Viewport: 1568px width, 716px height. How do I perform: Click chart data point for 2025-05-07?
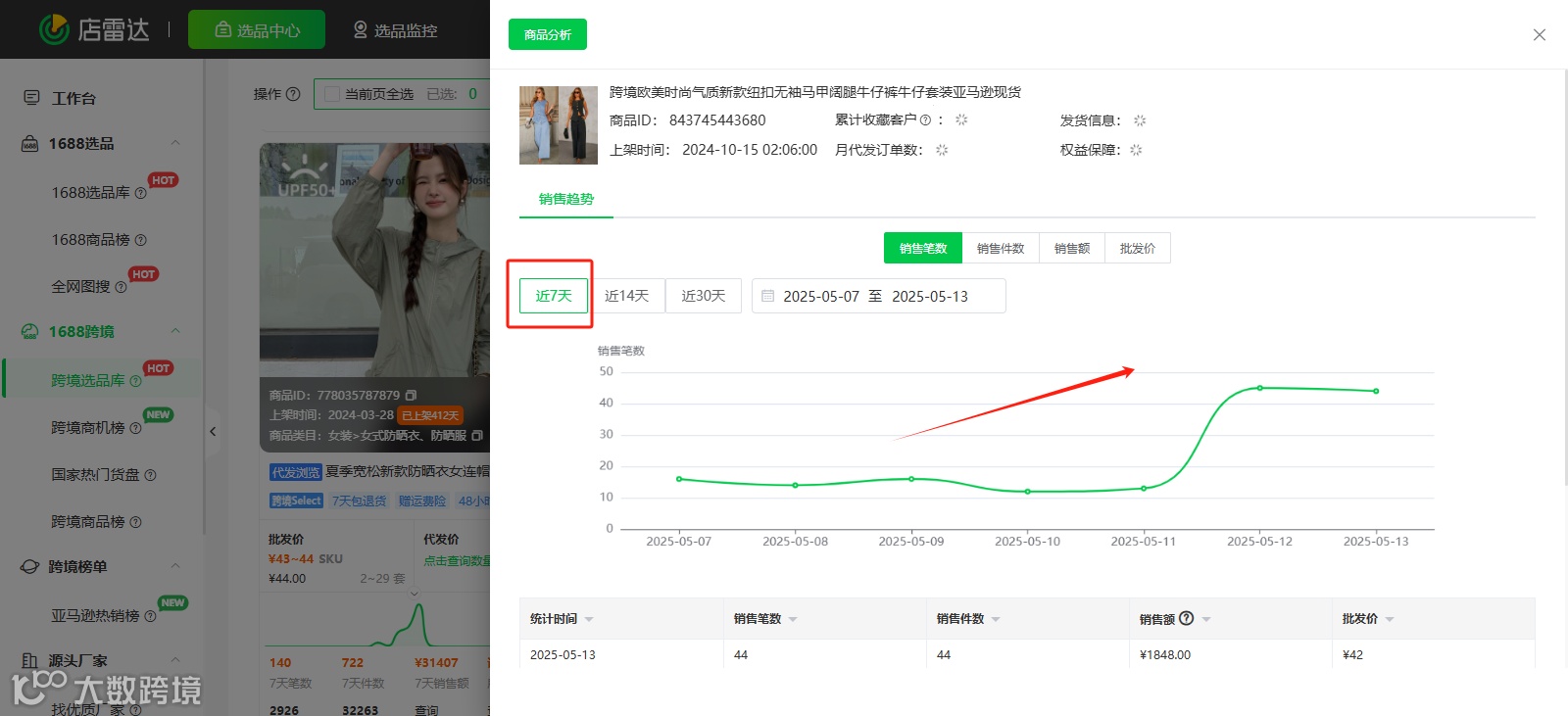point(679,479)
